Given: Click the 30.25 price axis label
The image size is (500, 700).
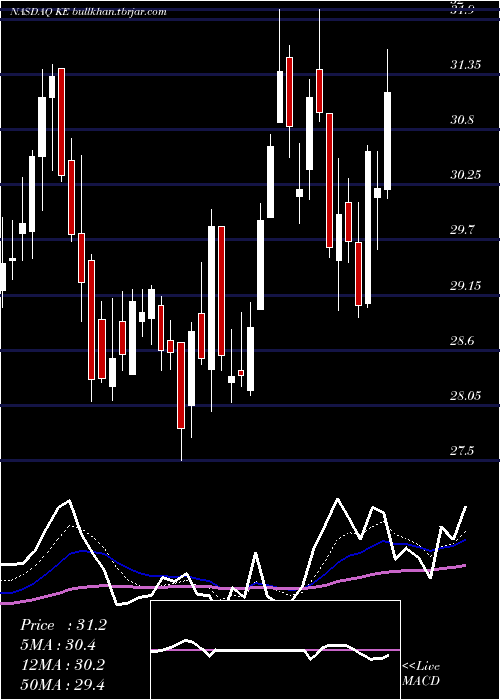Looking at the screenshot, I should (x=466, y=175).
